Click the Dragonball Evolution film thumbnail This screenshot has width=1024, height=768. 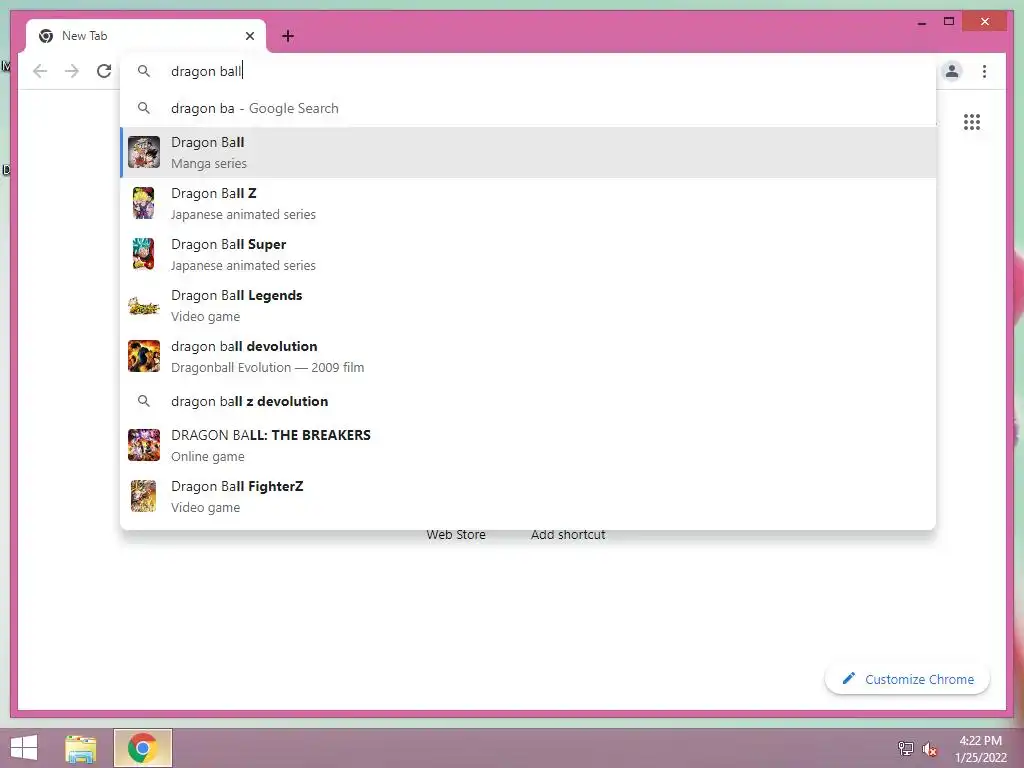[x=144, y=356]
